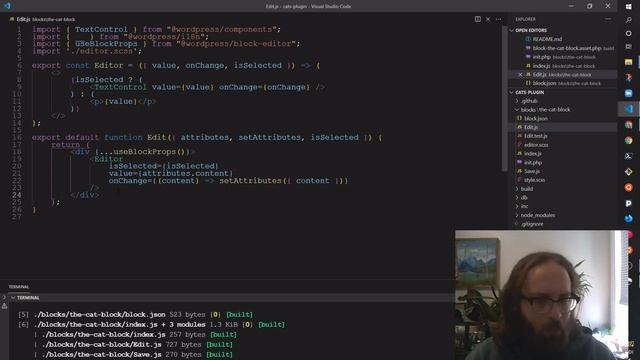Click 'TextControl' in first import line
Viewport: 640px width, 360px height.
101,29
